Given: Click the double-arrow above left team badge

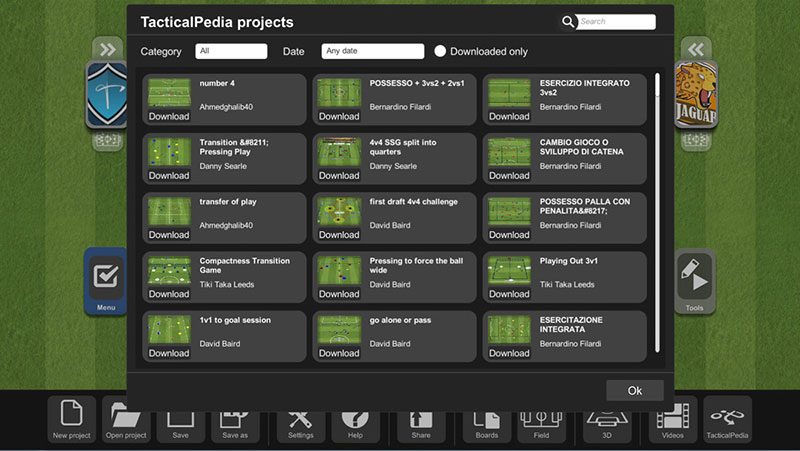Looking at the screenshot, I should point(108,49).
